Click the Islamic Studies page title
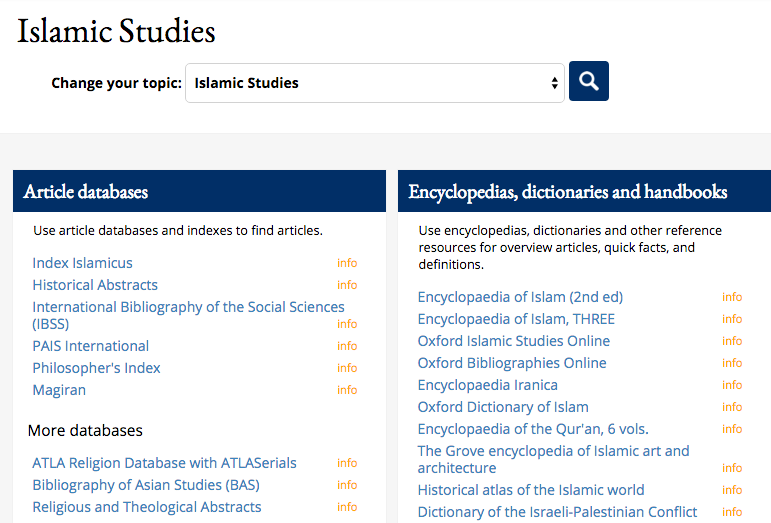The image size is (771, 523). (x=116, y=31)
